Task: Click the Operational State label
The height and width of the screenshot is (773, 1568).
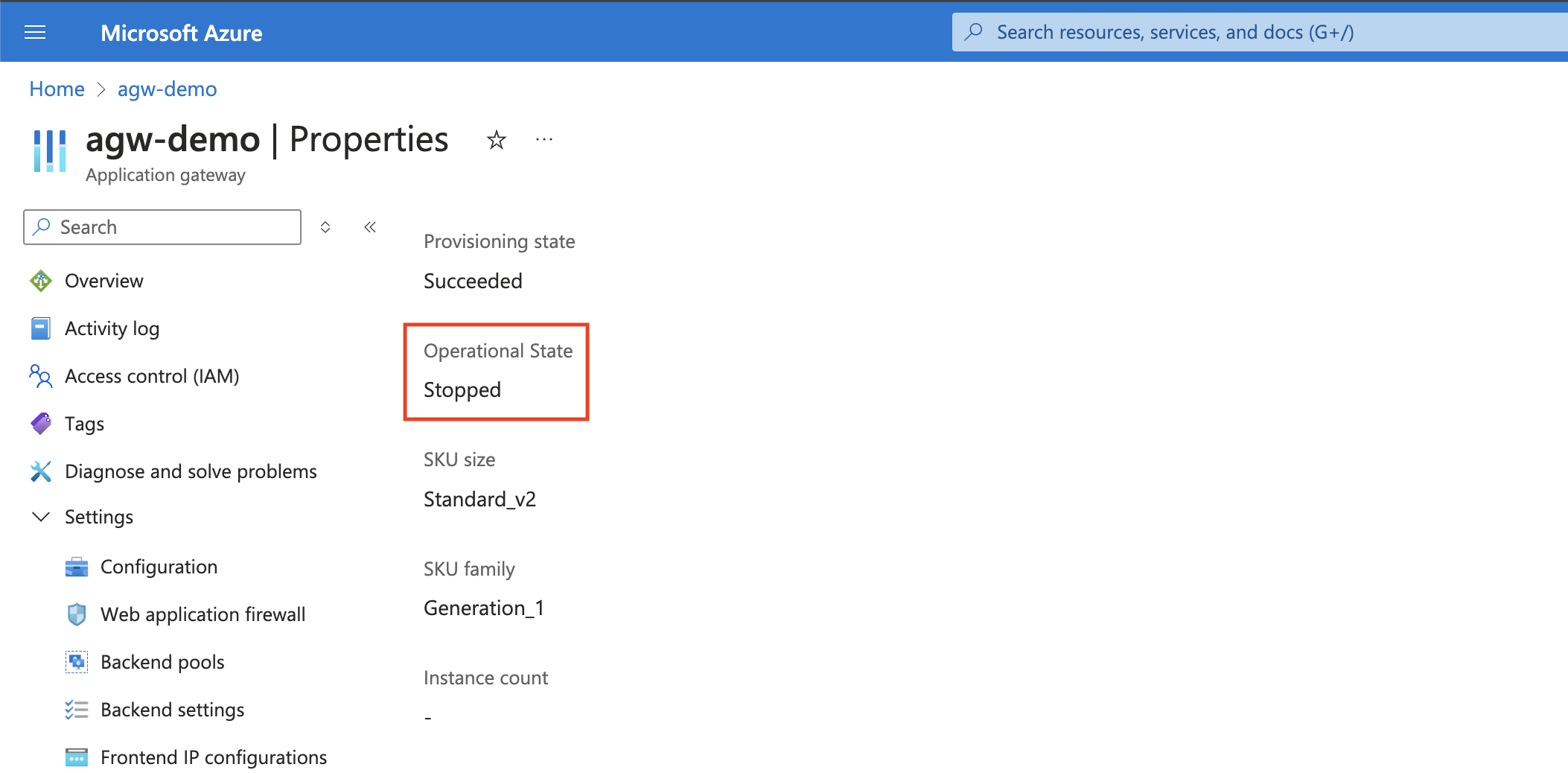Action: 498,351
